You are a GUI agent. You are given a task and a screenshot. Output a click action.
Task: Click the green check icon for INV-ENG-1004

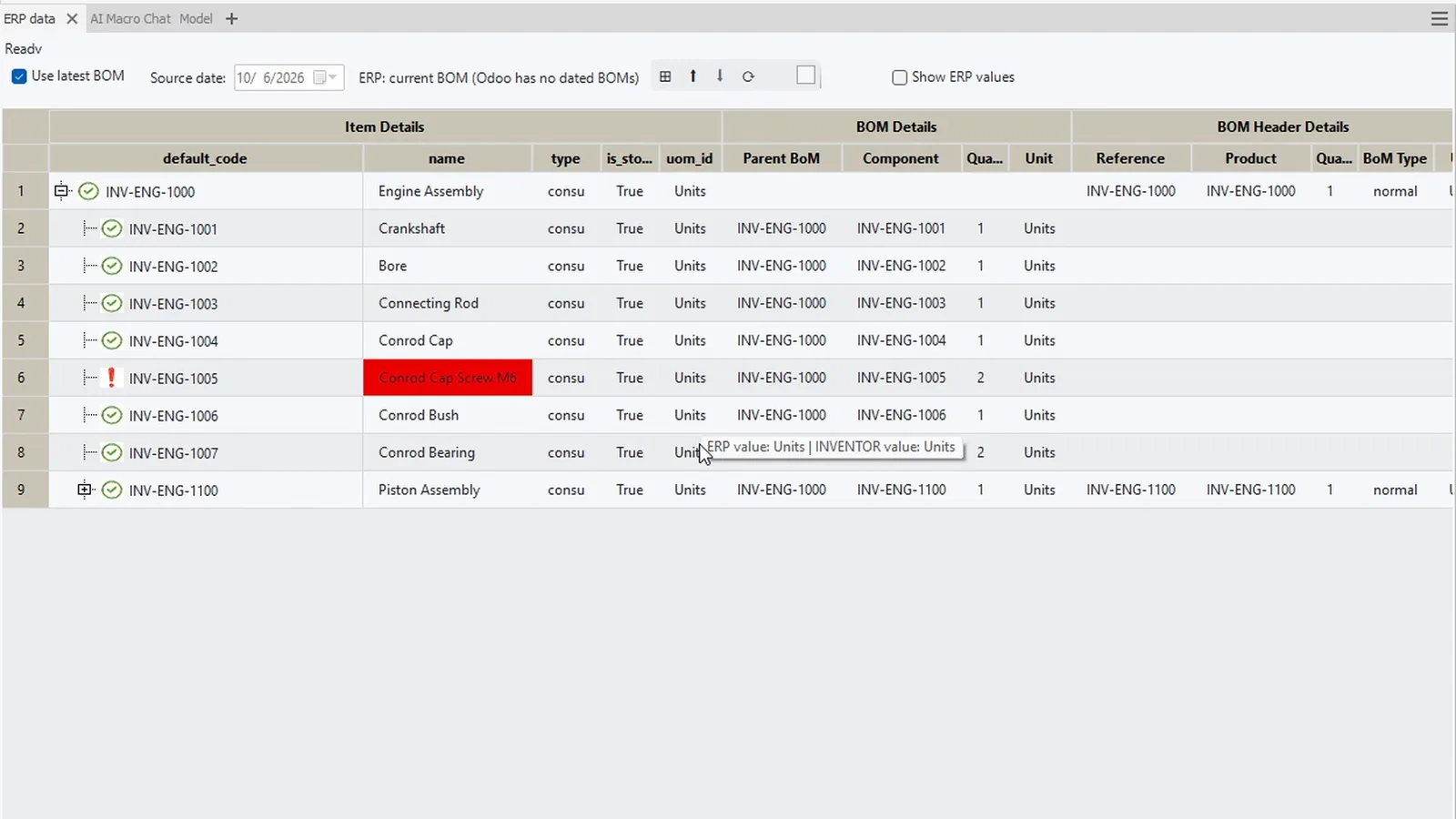[112, 340]
